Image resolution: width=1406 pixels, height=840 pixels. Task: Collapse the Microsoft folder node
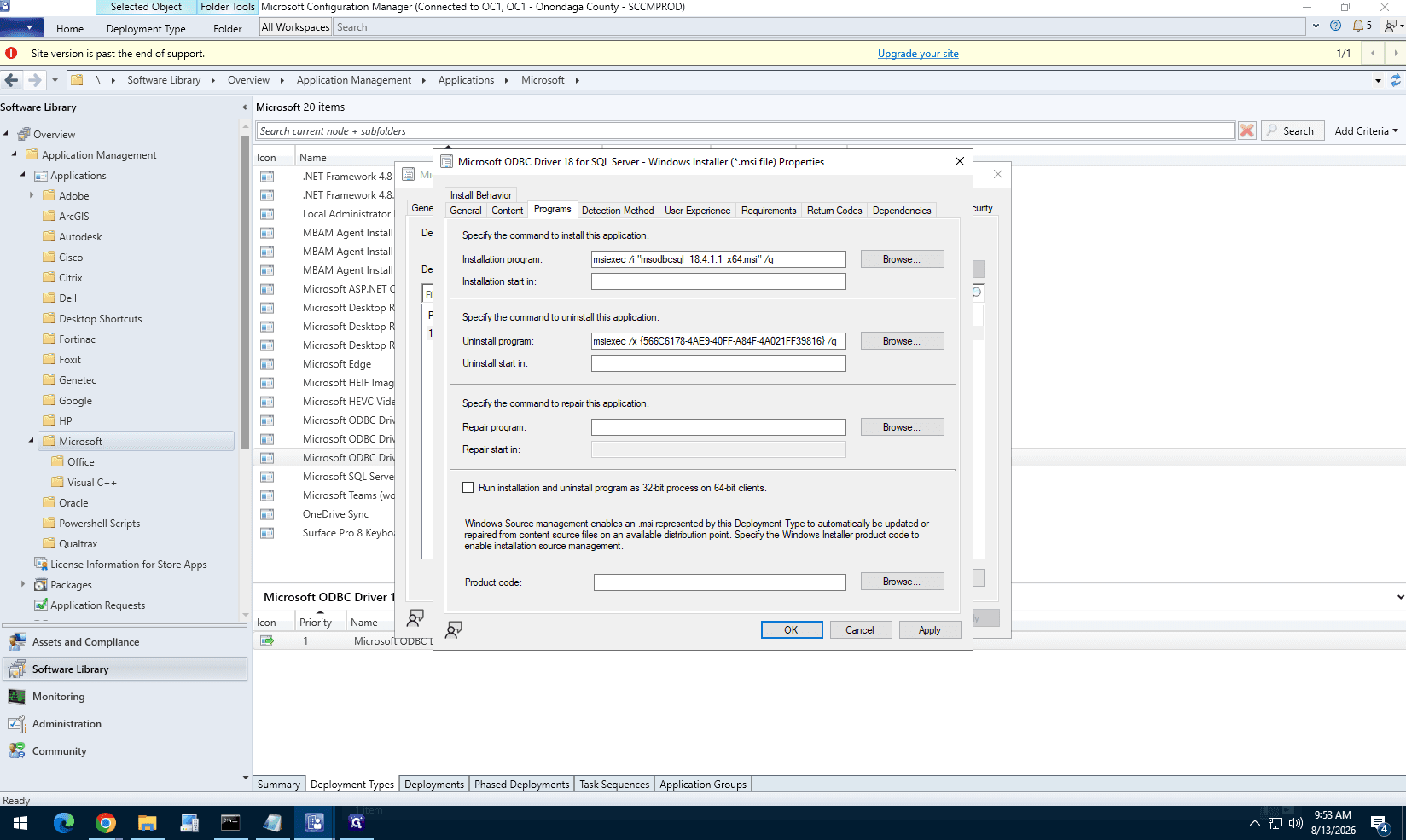(x=32, y=441)
